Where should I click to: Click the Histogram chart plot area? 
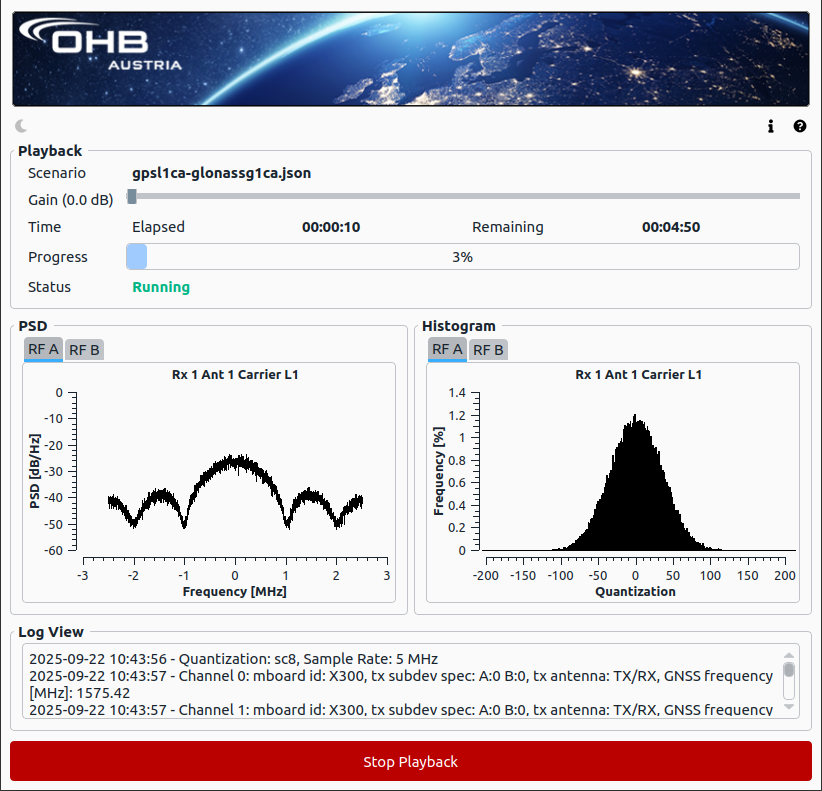coord(636,472)
